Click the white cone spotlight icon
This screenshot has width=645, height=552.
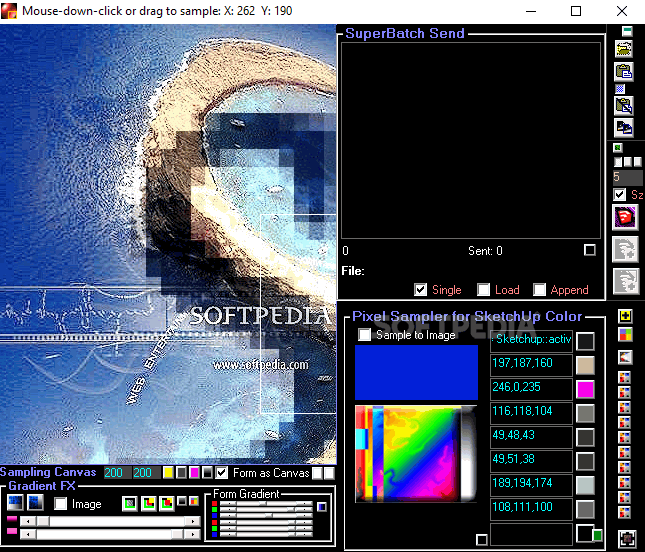[x=625, y=357]
